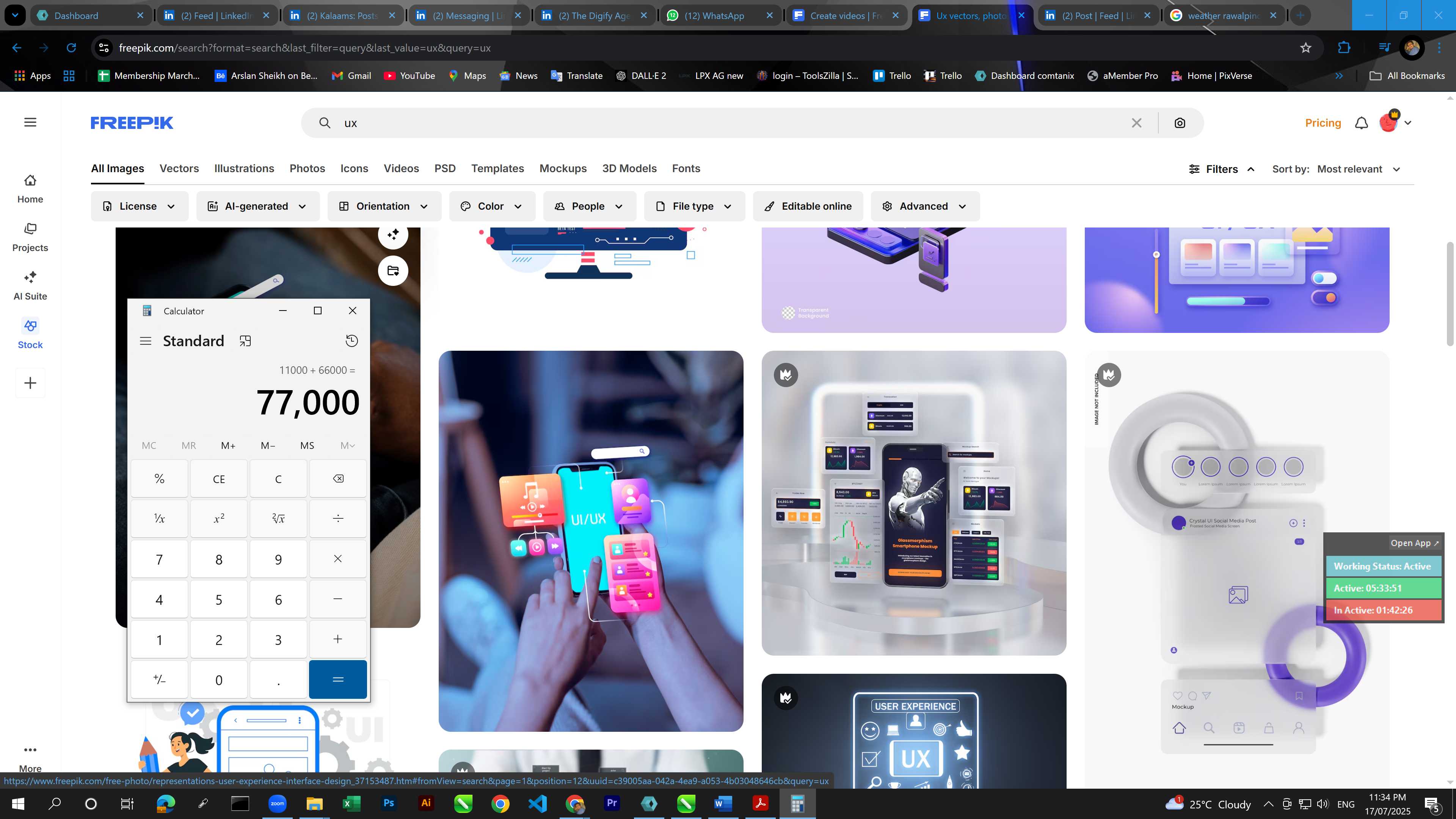The image size is (1456, 819).
Task: Reload the Freepik page
Action: [71, 47]
